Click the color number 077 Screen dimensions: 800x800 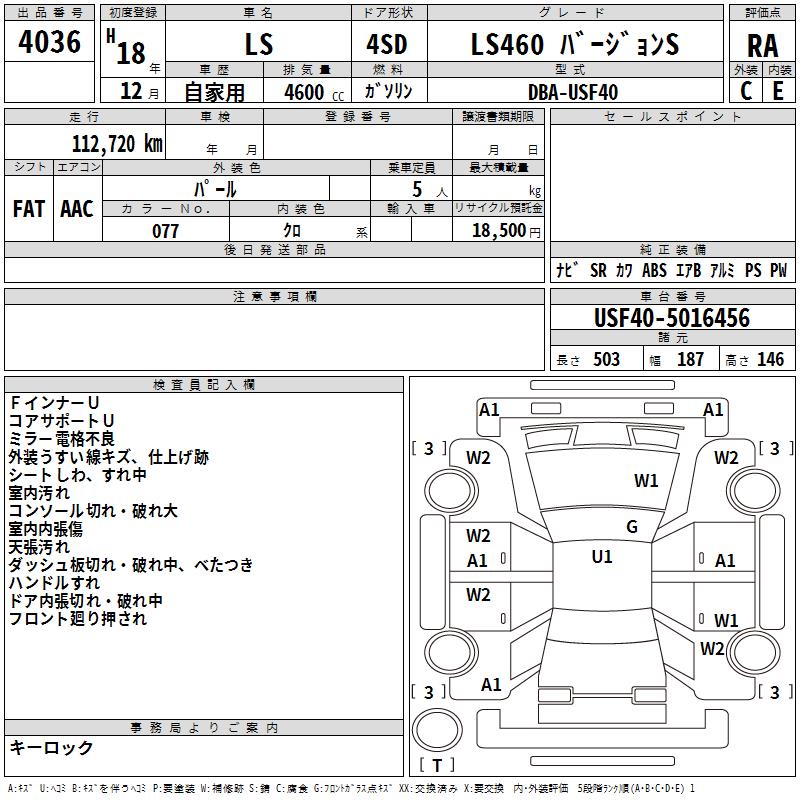(165, 231)
